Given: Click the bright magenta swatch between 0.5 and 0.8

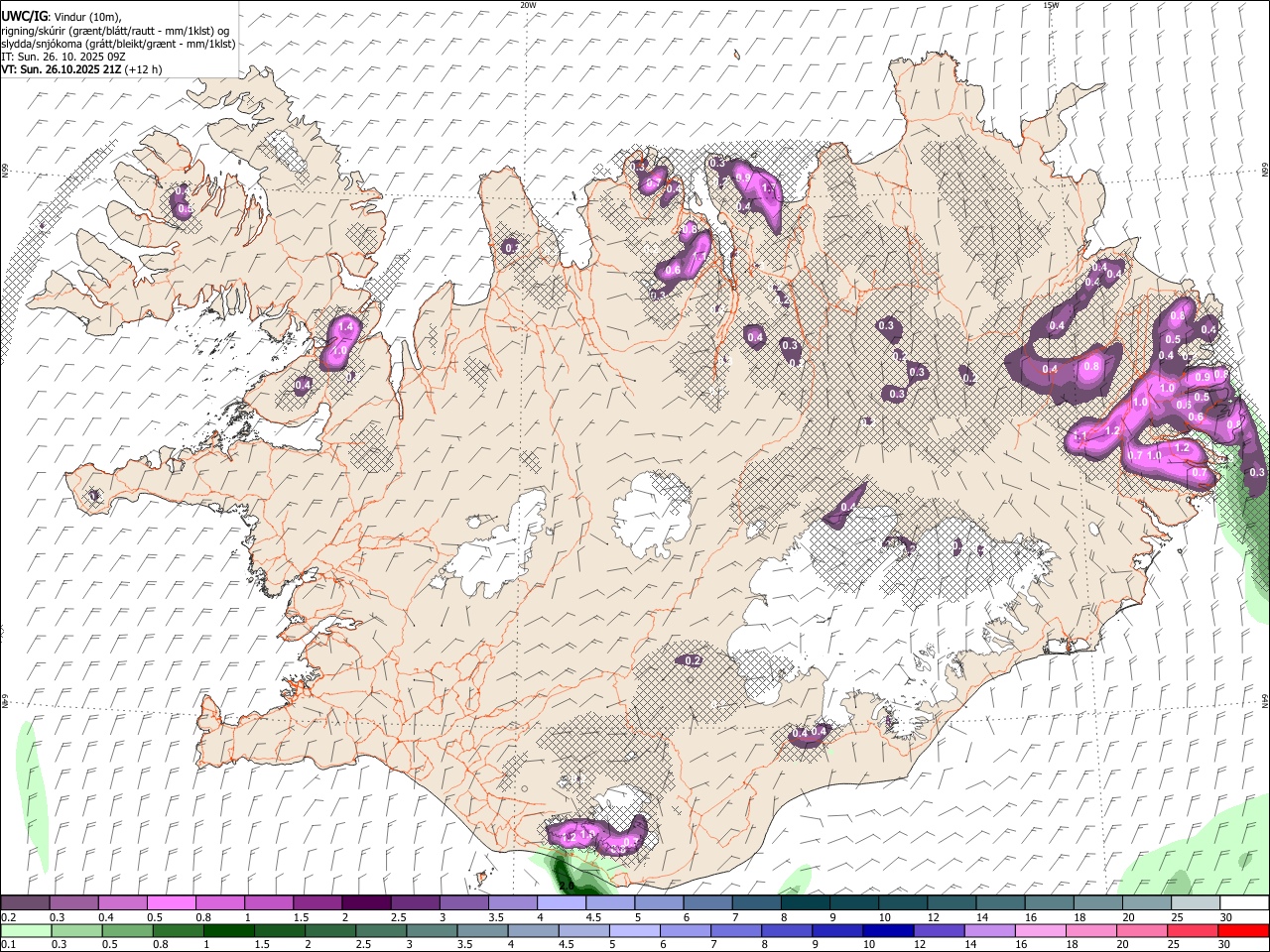Looking at the screenshot, I should (171, 903).
